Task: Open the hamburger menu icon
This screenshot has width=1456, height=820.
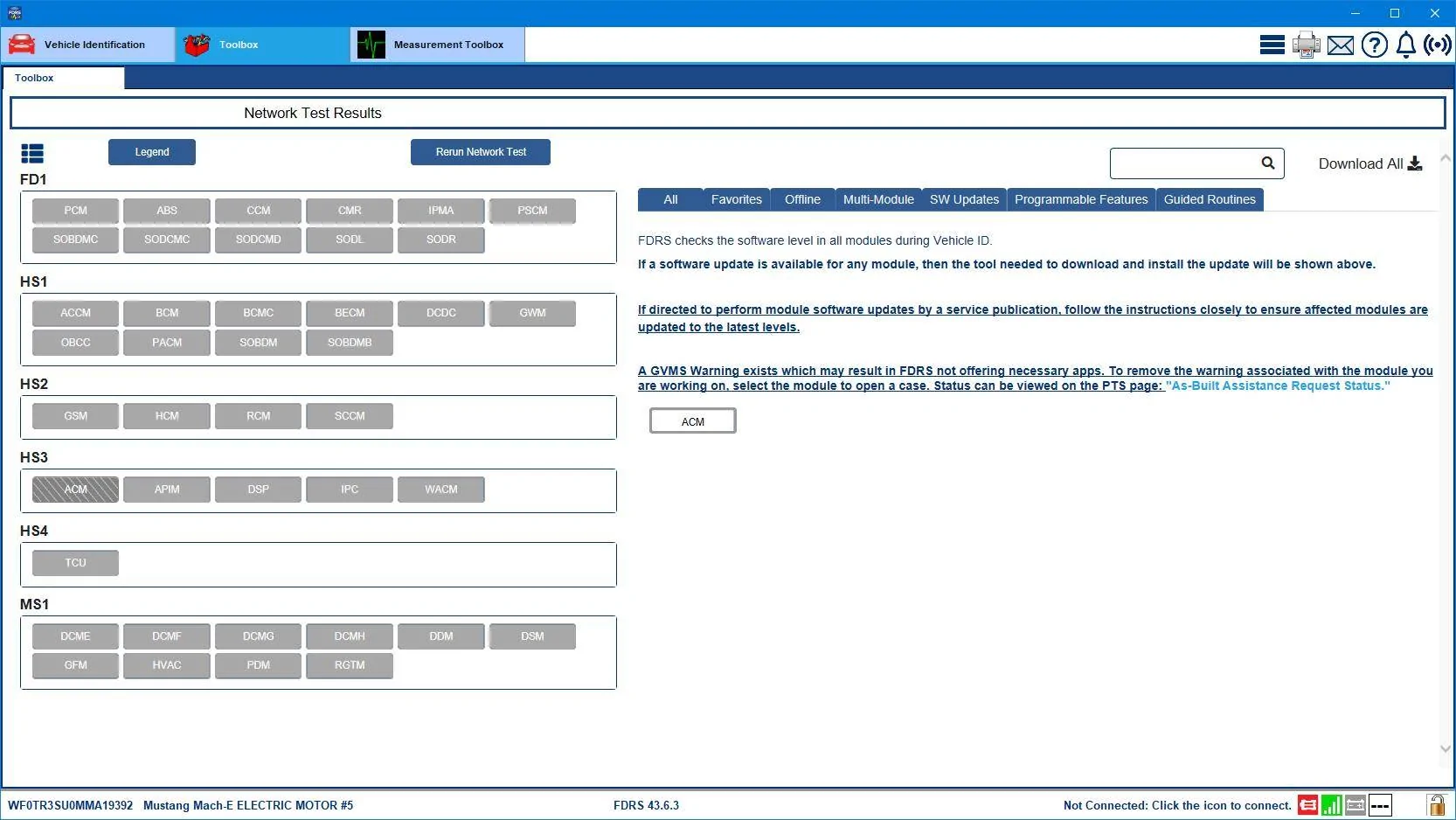Action: [x=1272, y=45]
